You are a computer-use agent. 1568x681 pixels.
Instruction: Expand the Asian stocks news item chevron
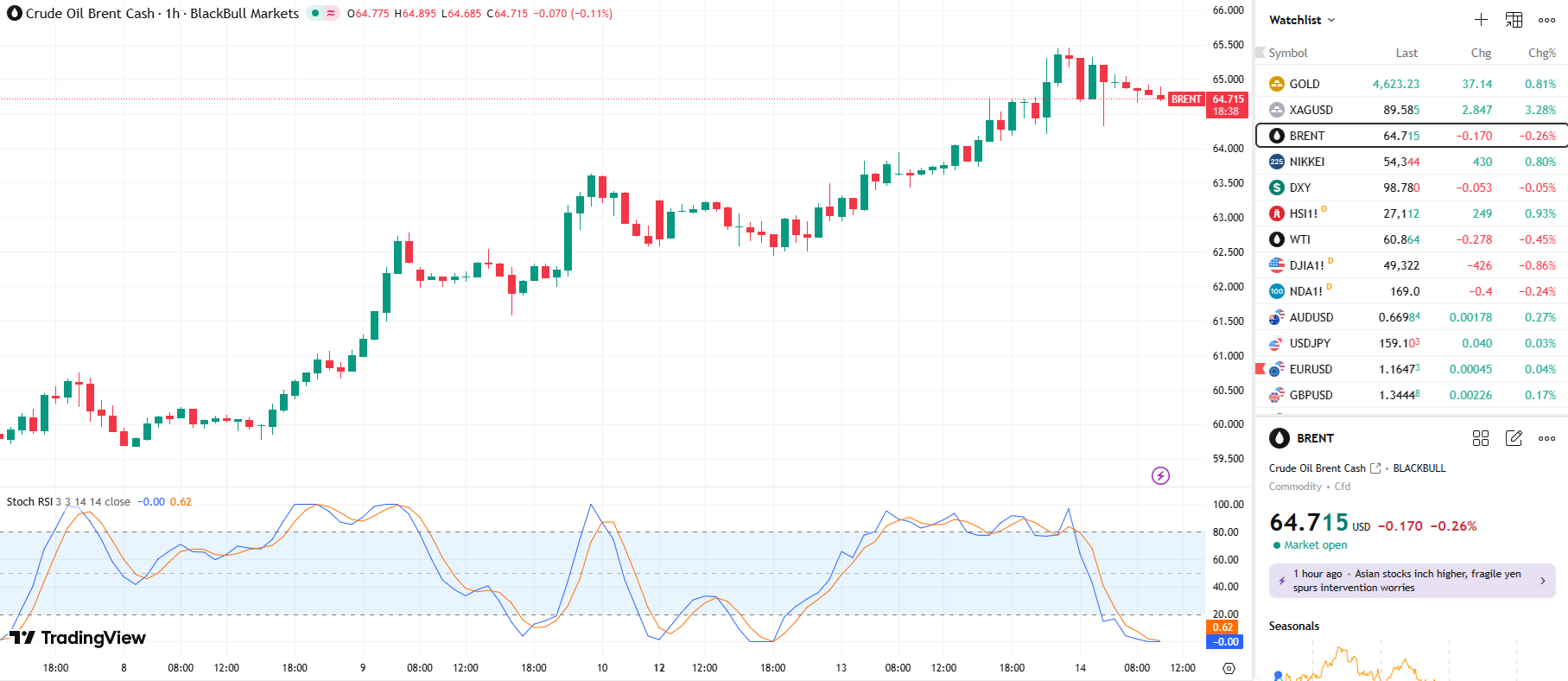coord(1542,581)
